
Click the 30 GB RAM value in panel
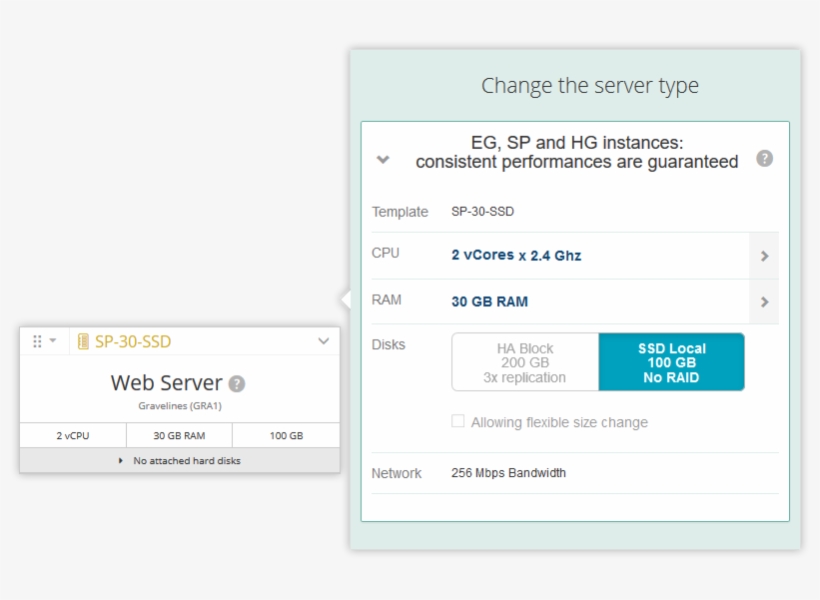[x=489, y=302]
